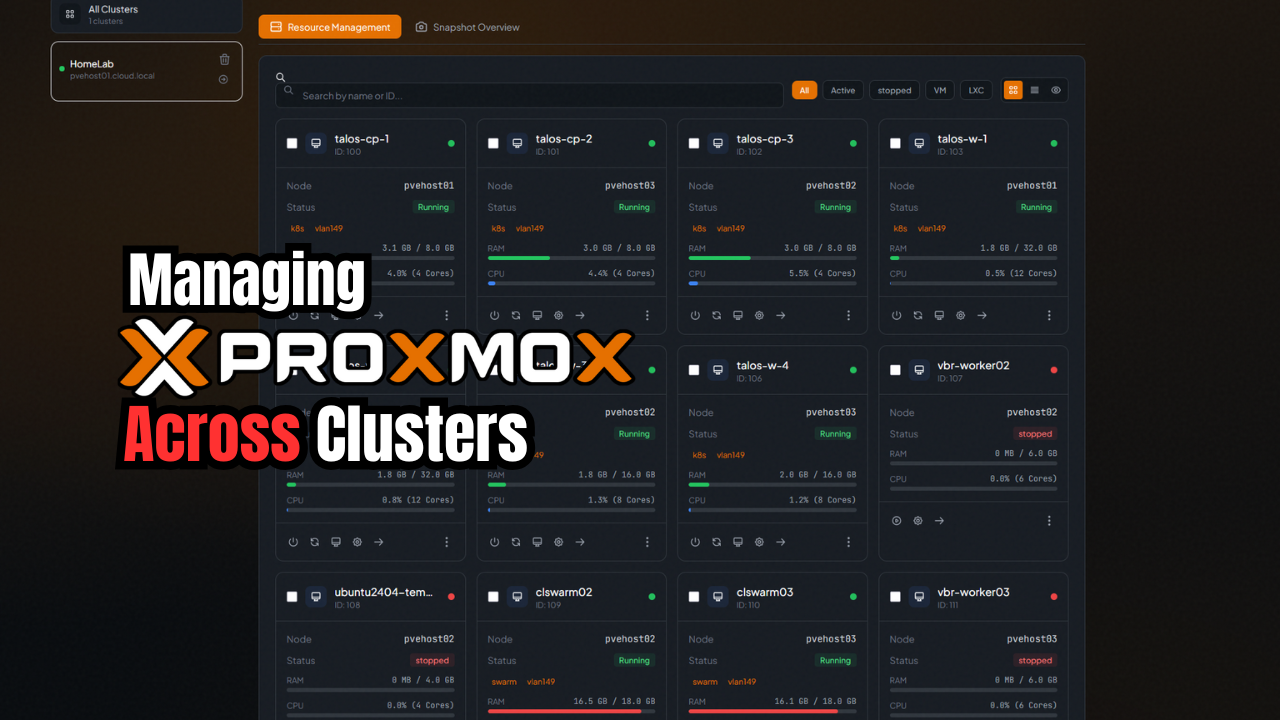Viewport: 1280px width, 720px height.
Task: Click the start icon on stopped vbr-worker02
Action: [x=896, y=520]
